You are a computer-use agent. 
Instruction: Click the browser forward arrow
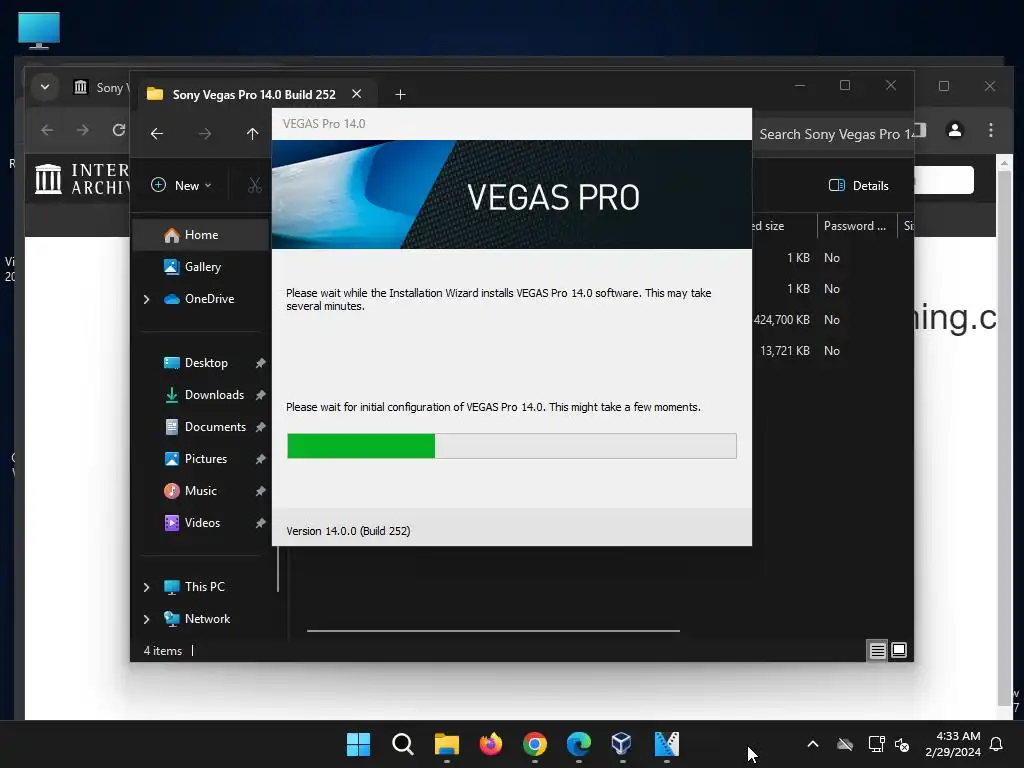tap(82, 130)
